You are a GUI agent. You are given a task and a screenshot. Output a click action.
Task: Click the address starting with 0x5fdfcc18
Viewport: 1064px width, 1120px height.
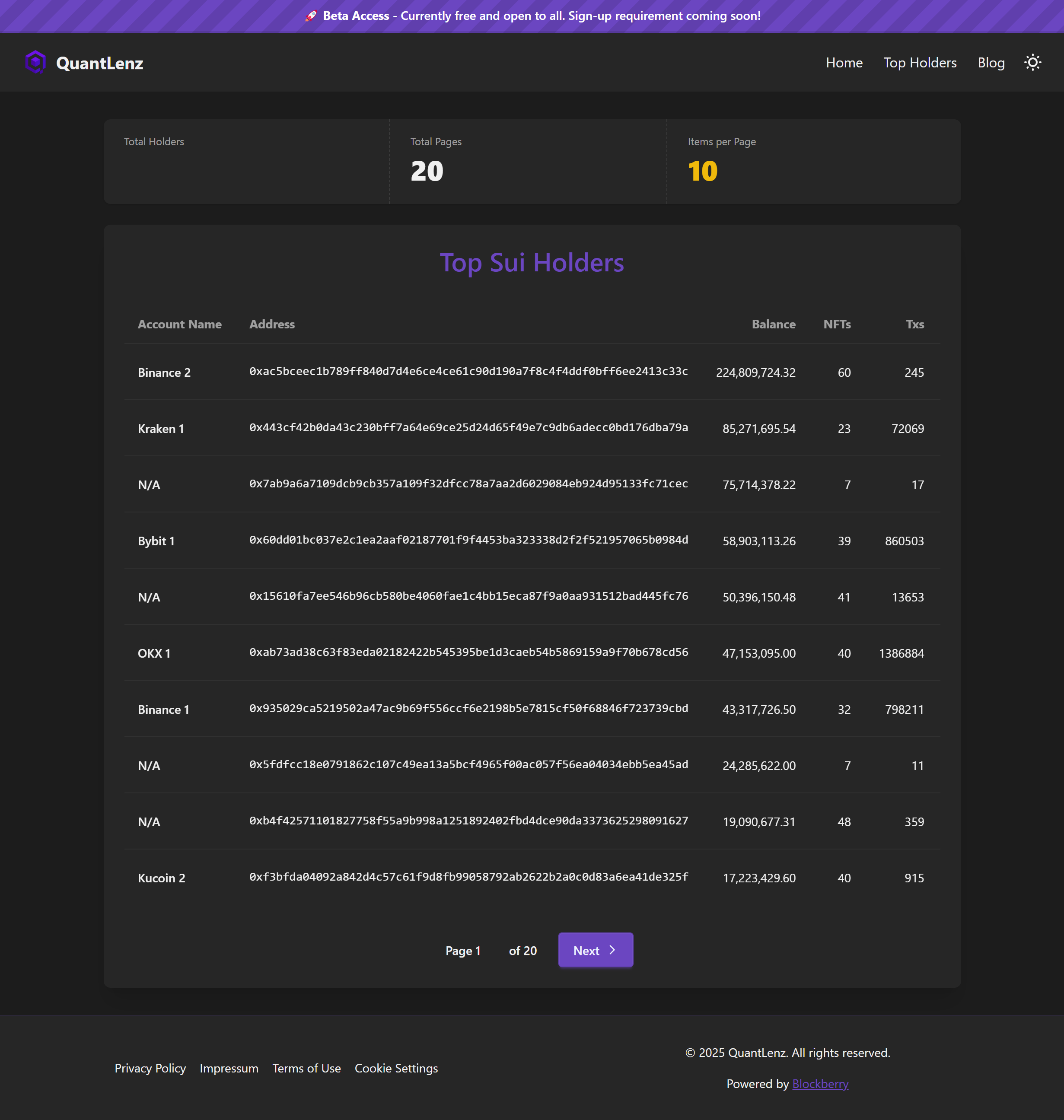[x=468, y=764]
